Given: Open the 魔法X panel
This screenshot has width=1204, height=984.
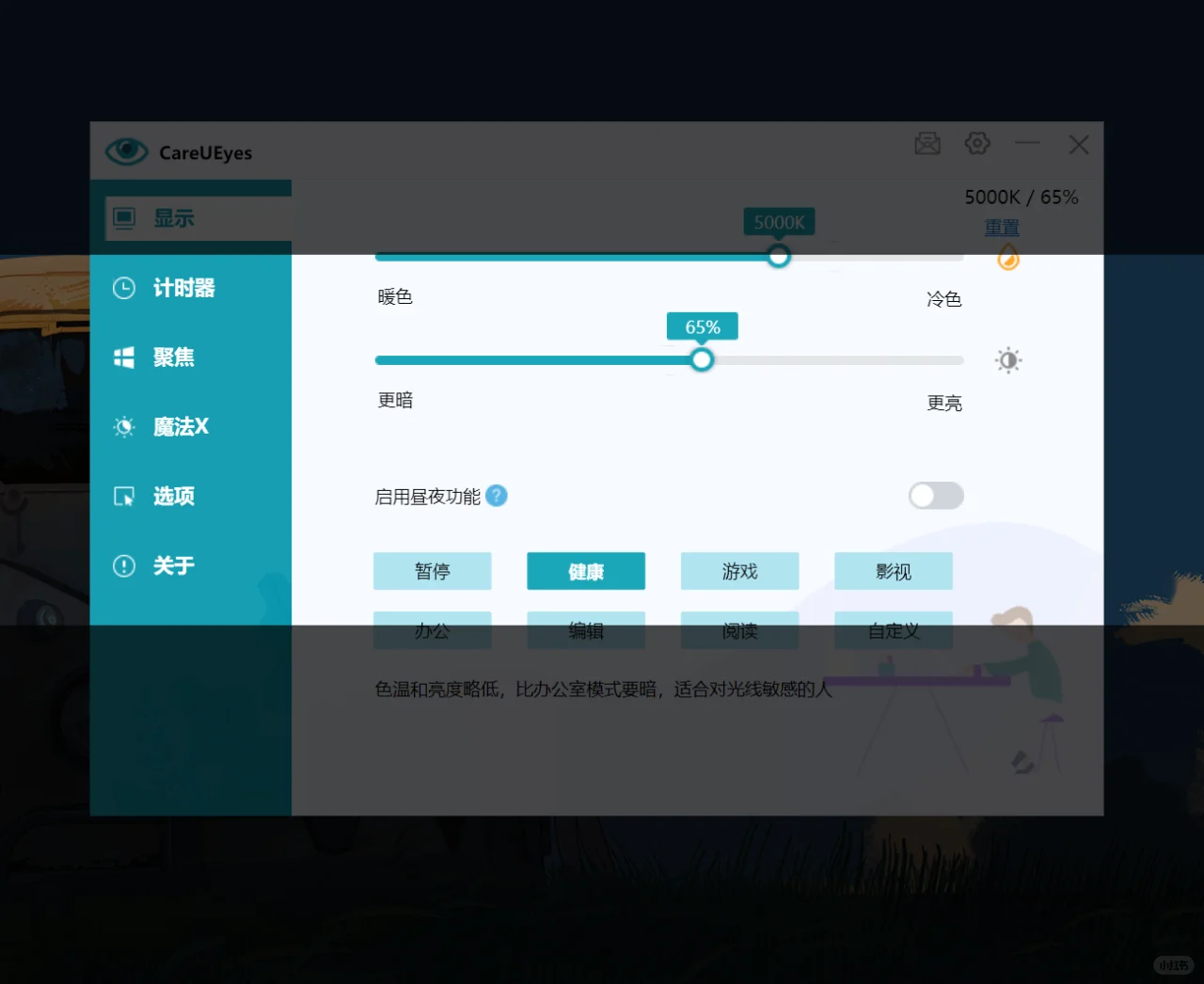Looking at the screenshot, I should [x=179, y=426].
